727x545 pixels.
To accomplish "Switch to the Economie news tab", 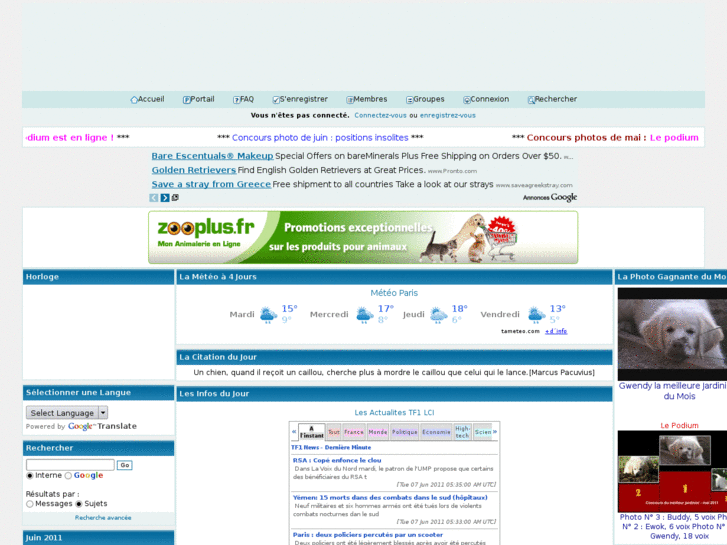I will [x=436, y=432].
